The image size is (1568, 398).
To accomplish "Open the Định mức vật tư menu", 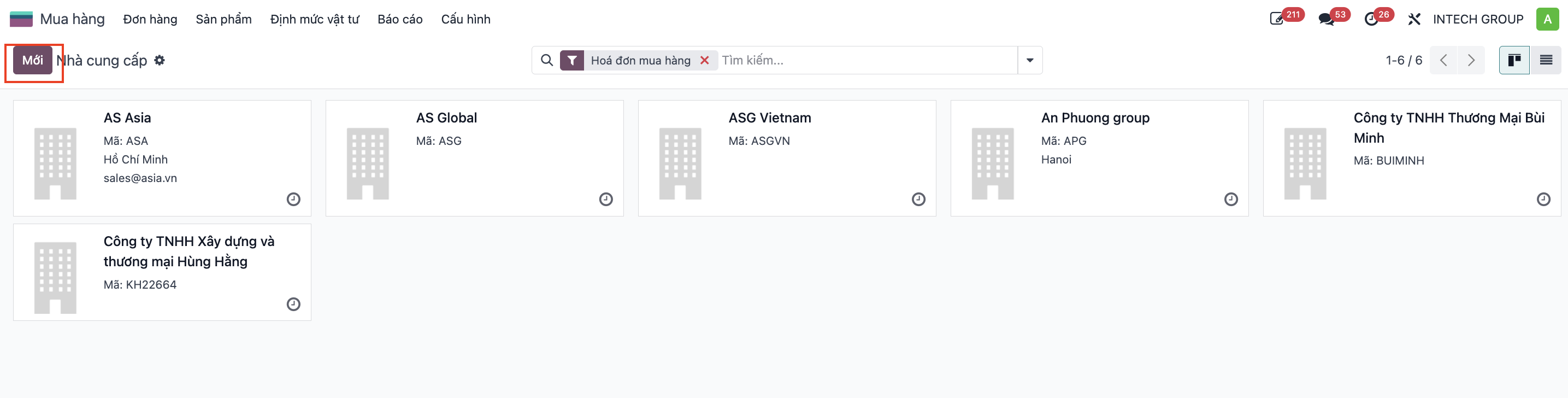I will pyautogui.click(x=315, y=20).
